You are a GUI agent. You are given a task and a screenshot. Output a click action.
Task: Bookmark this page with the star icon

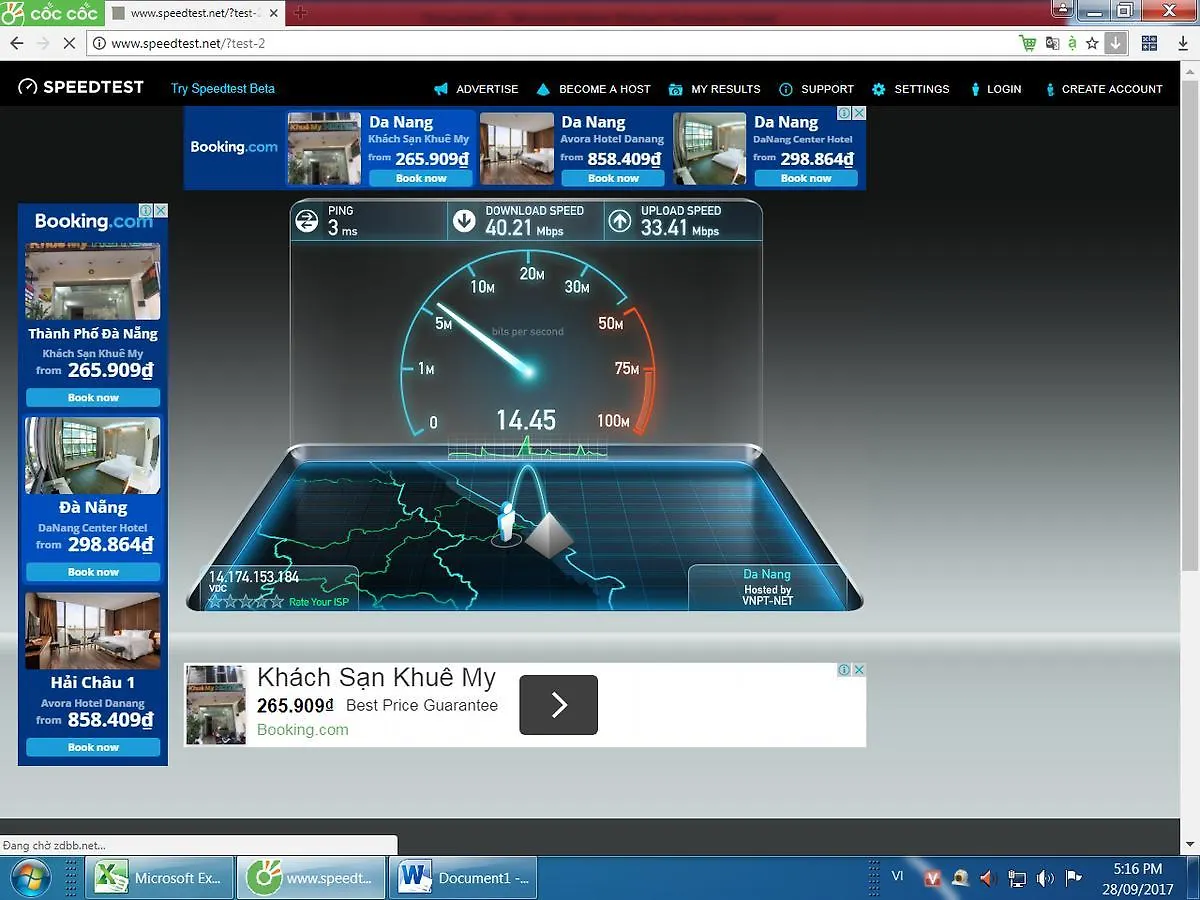click(1092, 43)
